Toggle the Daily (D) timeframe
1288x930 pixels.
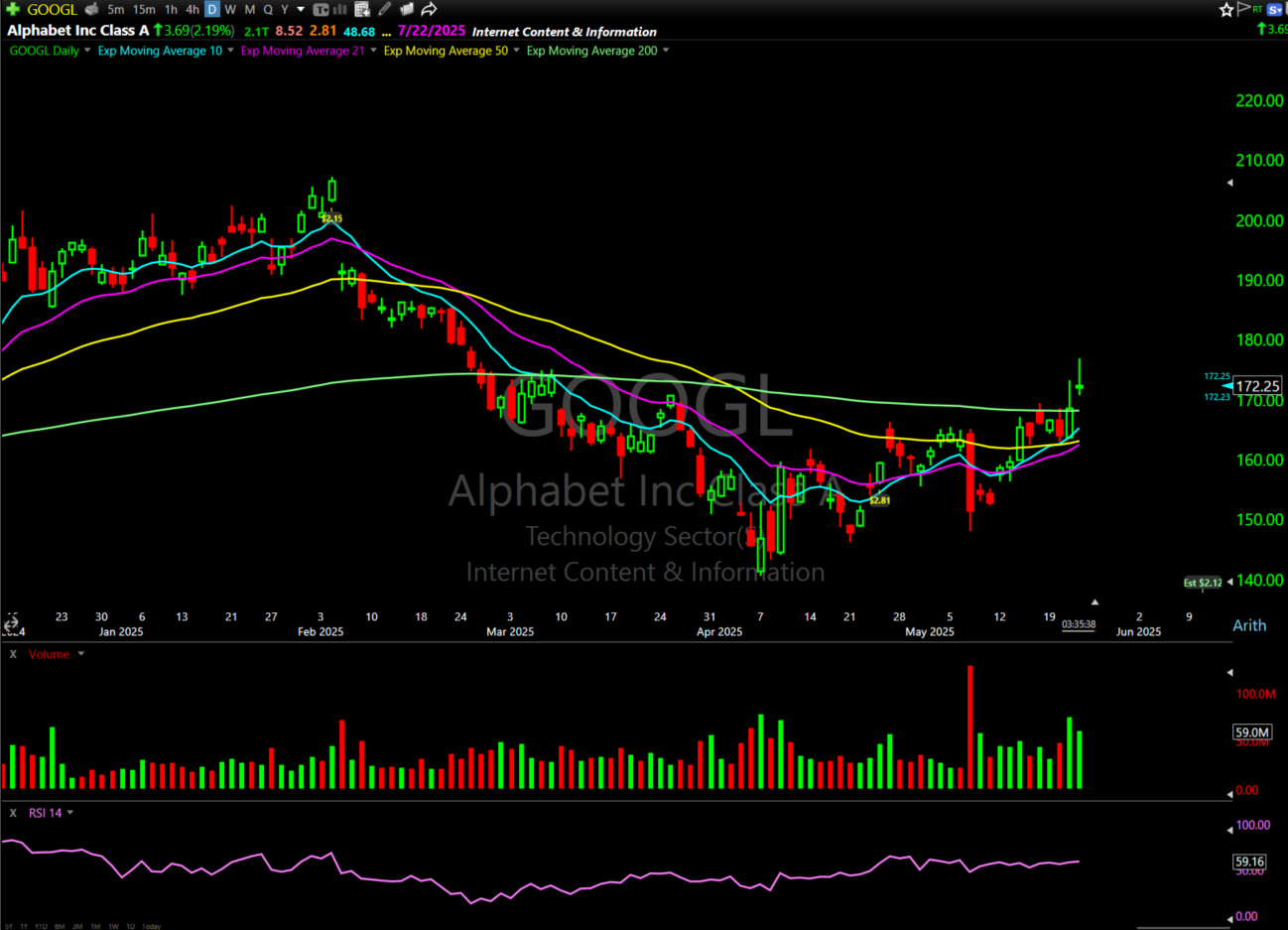211,9
